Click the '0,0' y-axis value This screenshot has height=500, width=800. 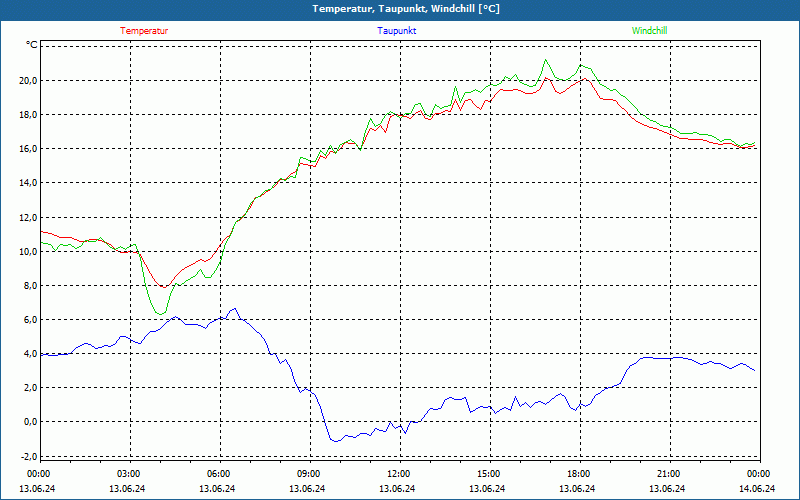coord(31,422)
